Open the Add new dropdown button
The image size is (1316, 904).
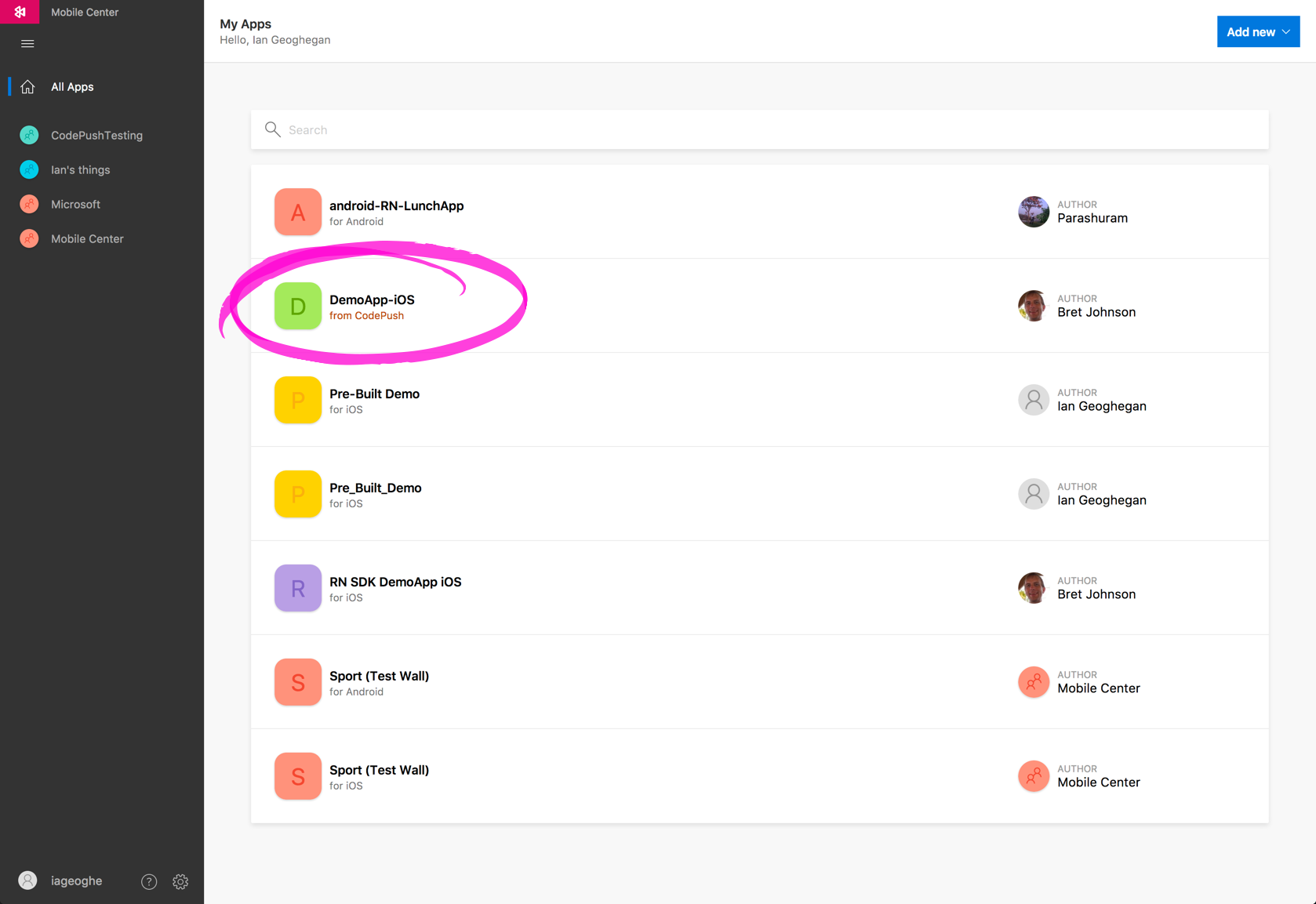tap(1258, 31)
